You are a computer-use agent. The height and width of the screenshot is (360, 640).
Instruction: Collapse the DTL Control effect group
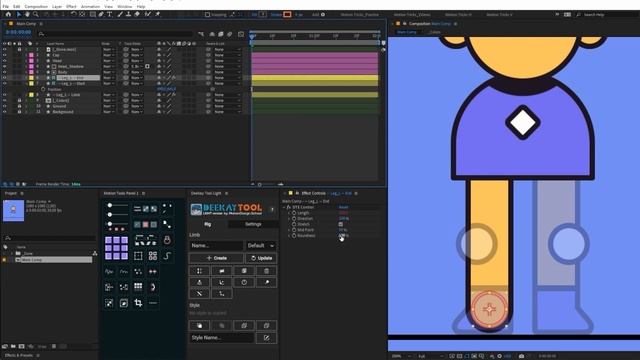pos(284,207)
